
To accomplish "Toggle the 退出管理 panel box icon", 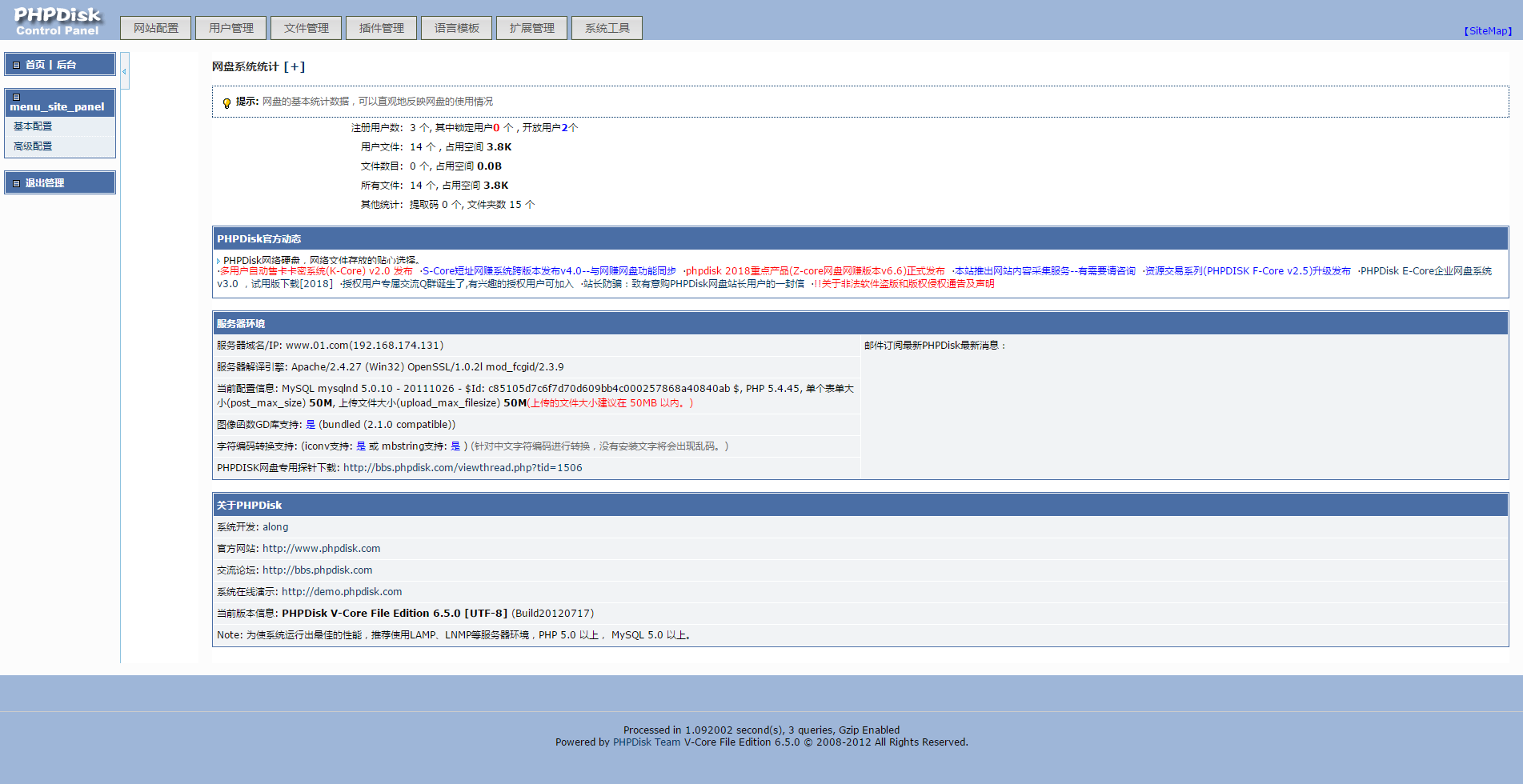I will (x=16, y=183).
